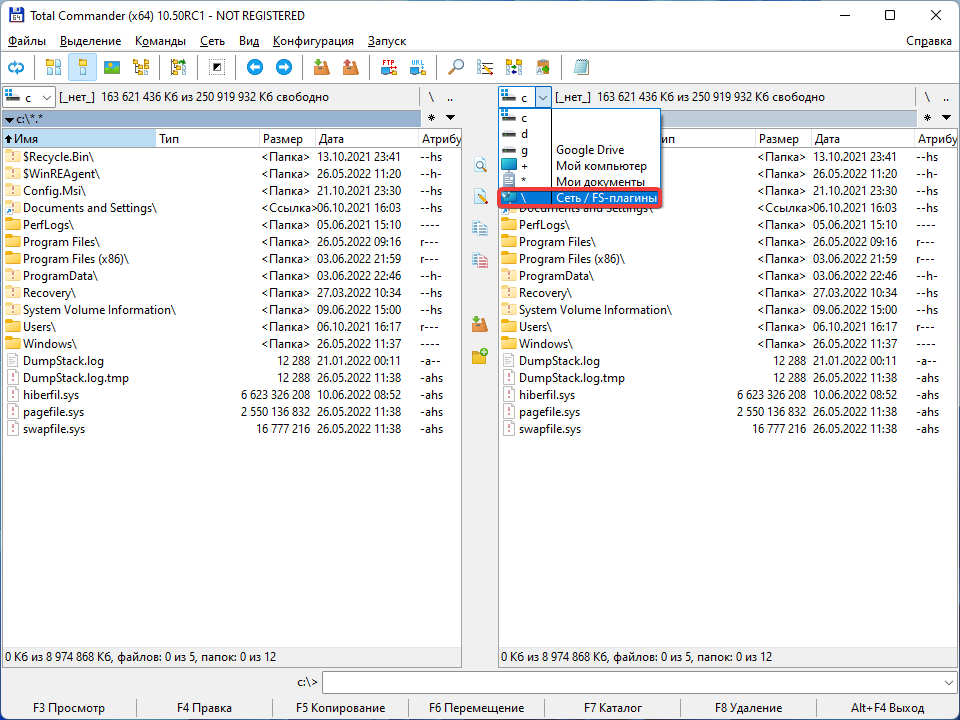Open the Find Files search tool
Image resolution: width=960 pixels, height=720 pixels.
click(x=455, y=67)
